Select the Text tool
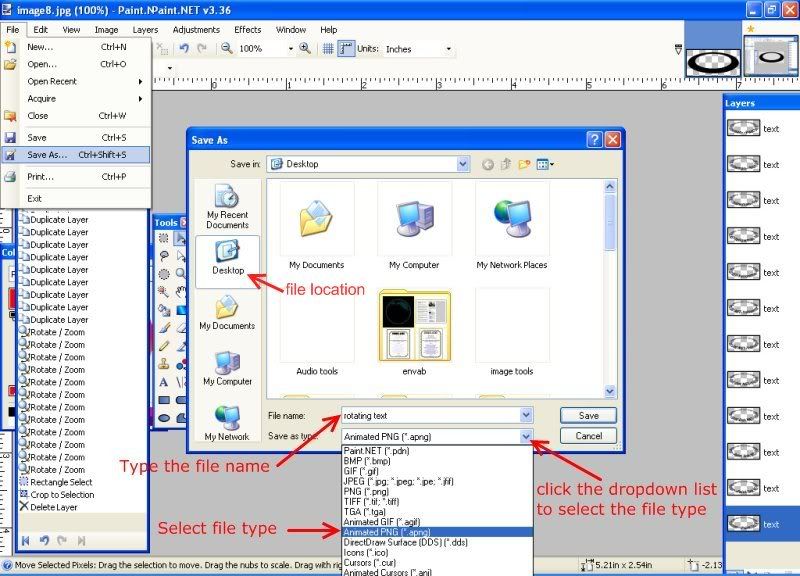 164,380
